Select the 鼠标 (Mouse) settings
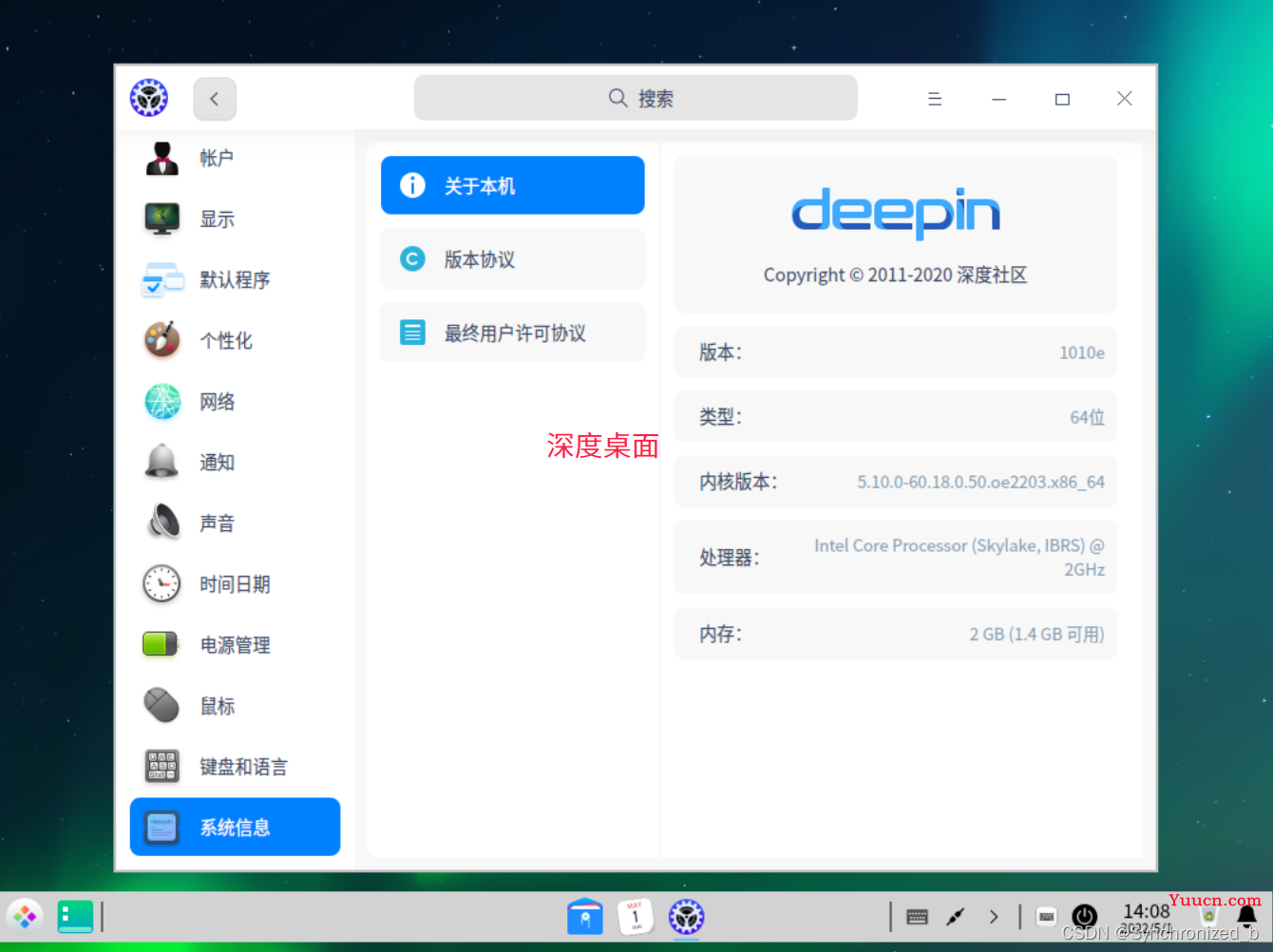This screenshot has height=952, width=1273. (x=217, y=706)
